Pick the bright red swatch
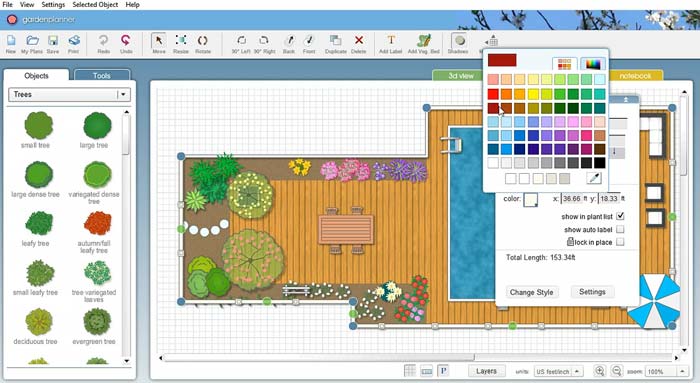Screen dimensions: 700x383 pyautogui.click(x=493, y=94)
